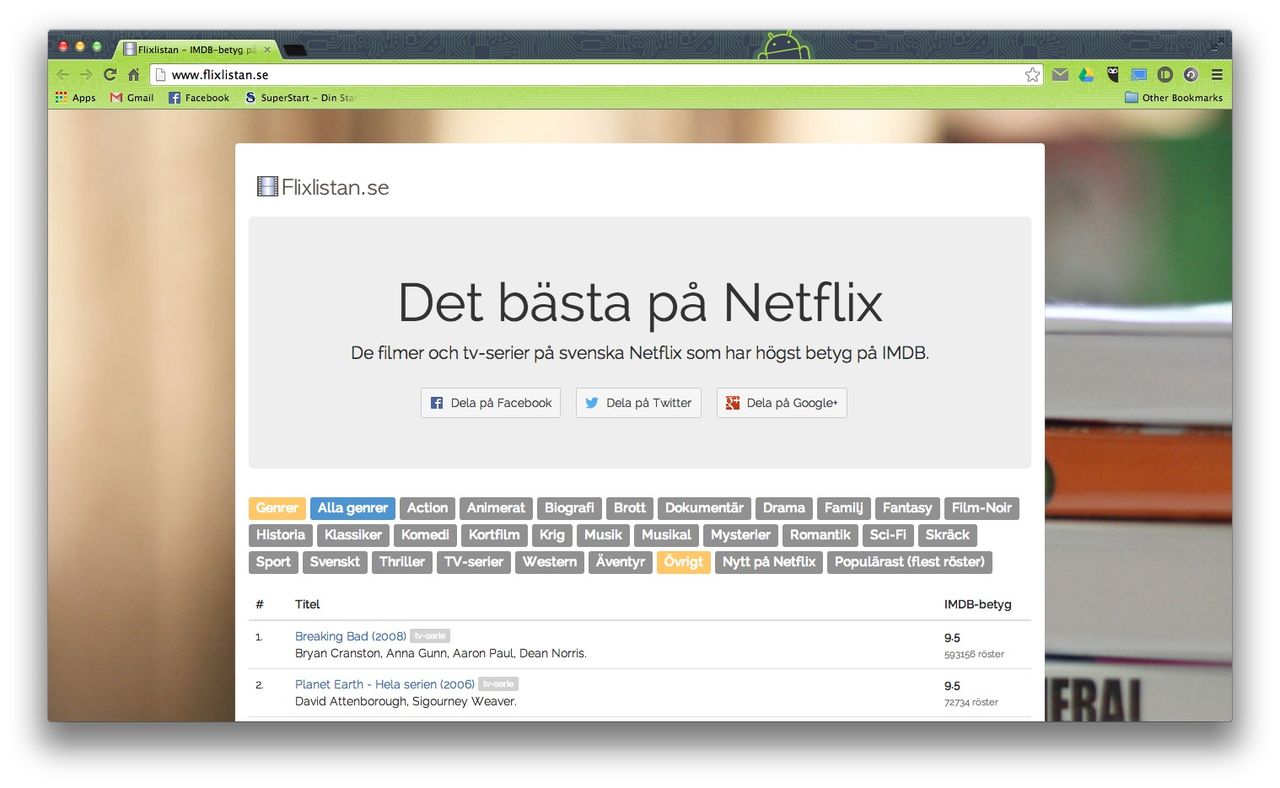
Task: Filter by the Klassiker genre
Action: [353, 535]
